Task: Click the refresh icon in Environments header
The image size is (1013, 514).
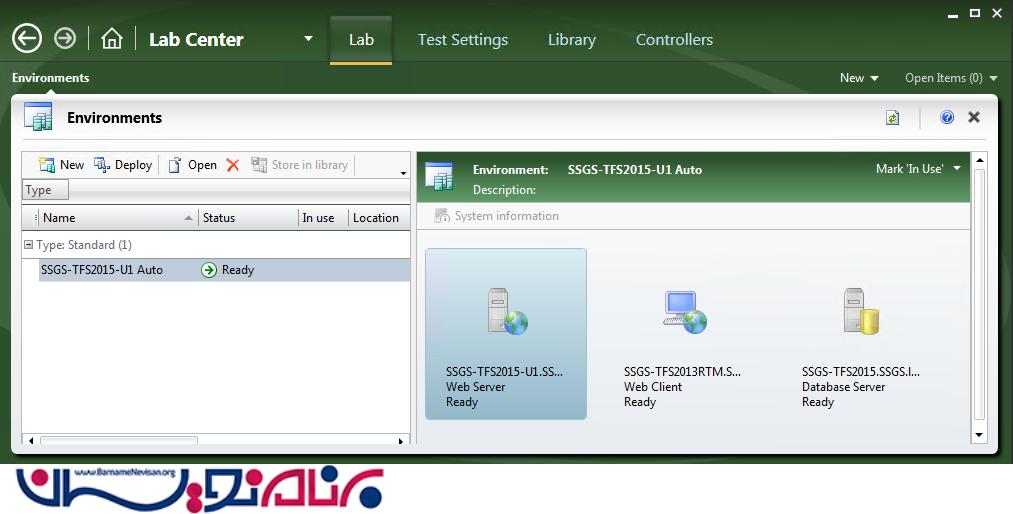Action: pyautogui.click(x=892, y=118)
